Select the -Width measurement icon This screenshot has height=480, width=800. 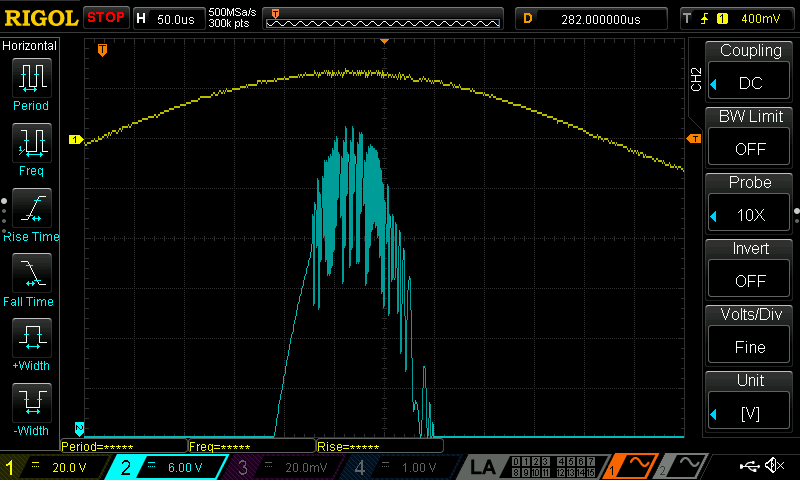(x=32, y=402)
